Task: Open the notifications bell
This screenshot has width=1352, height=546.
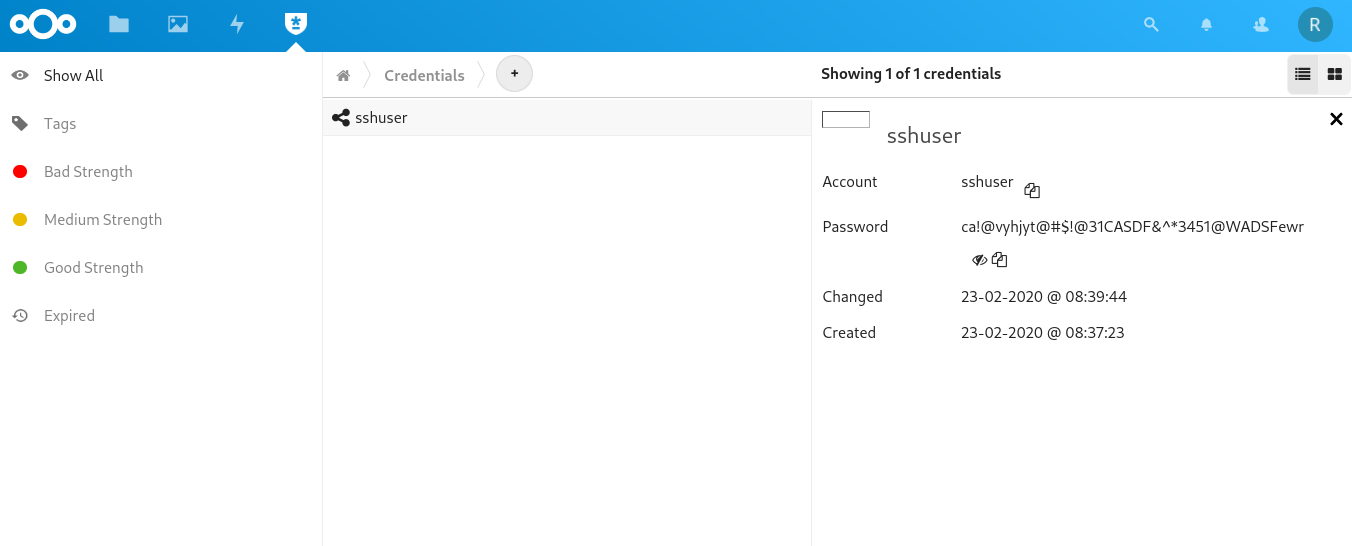Action: pos(1207,25)
